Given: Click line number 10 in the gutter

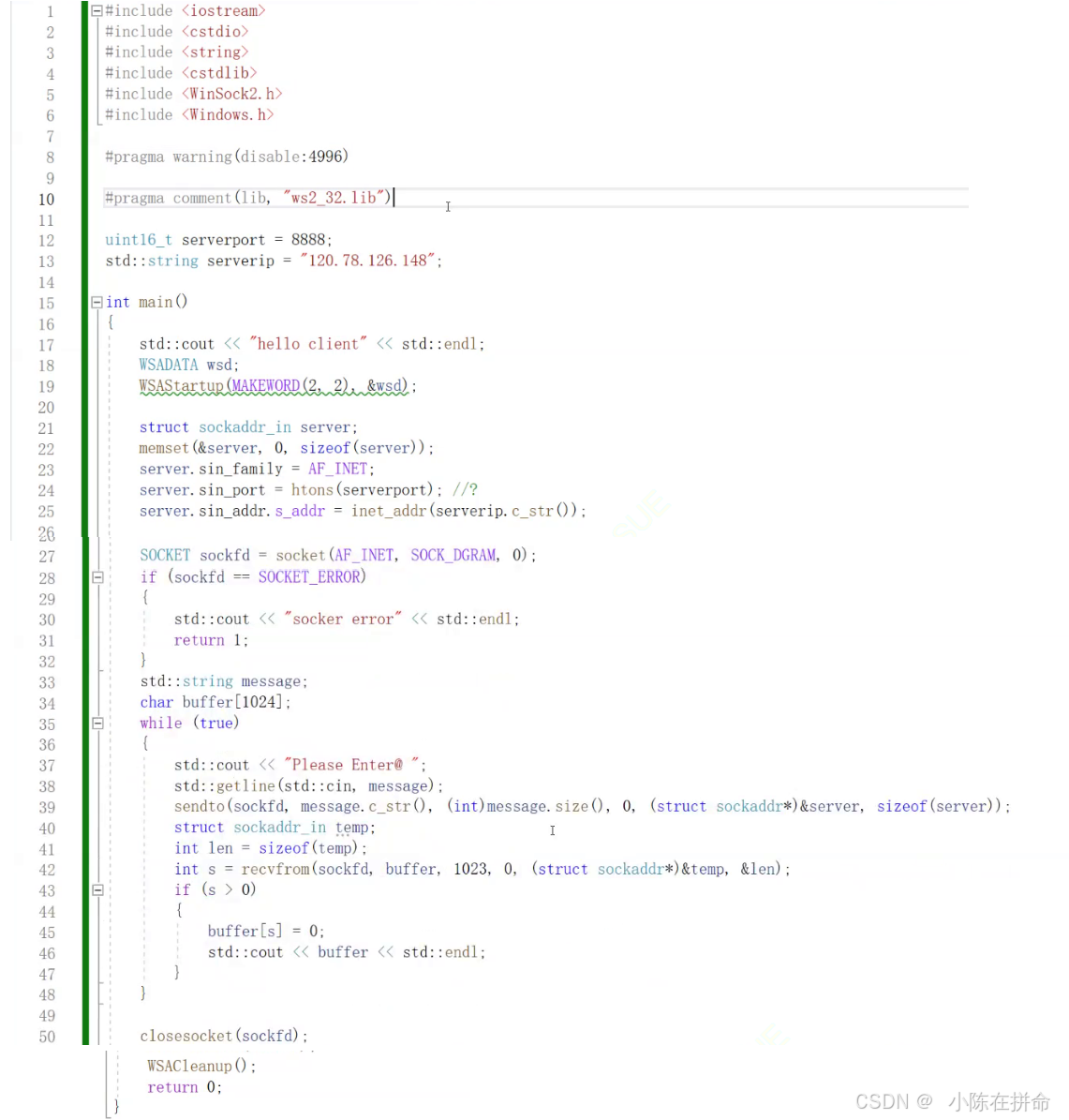Looking at the screenshot, I should [47, 200].
